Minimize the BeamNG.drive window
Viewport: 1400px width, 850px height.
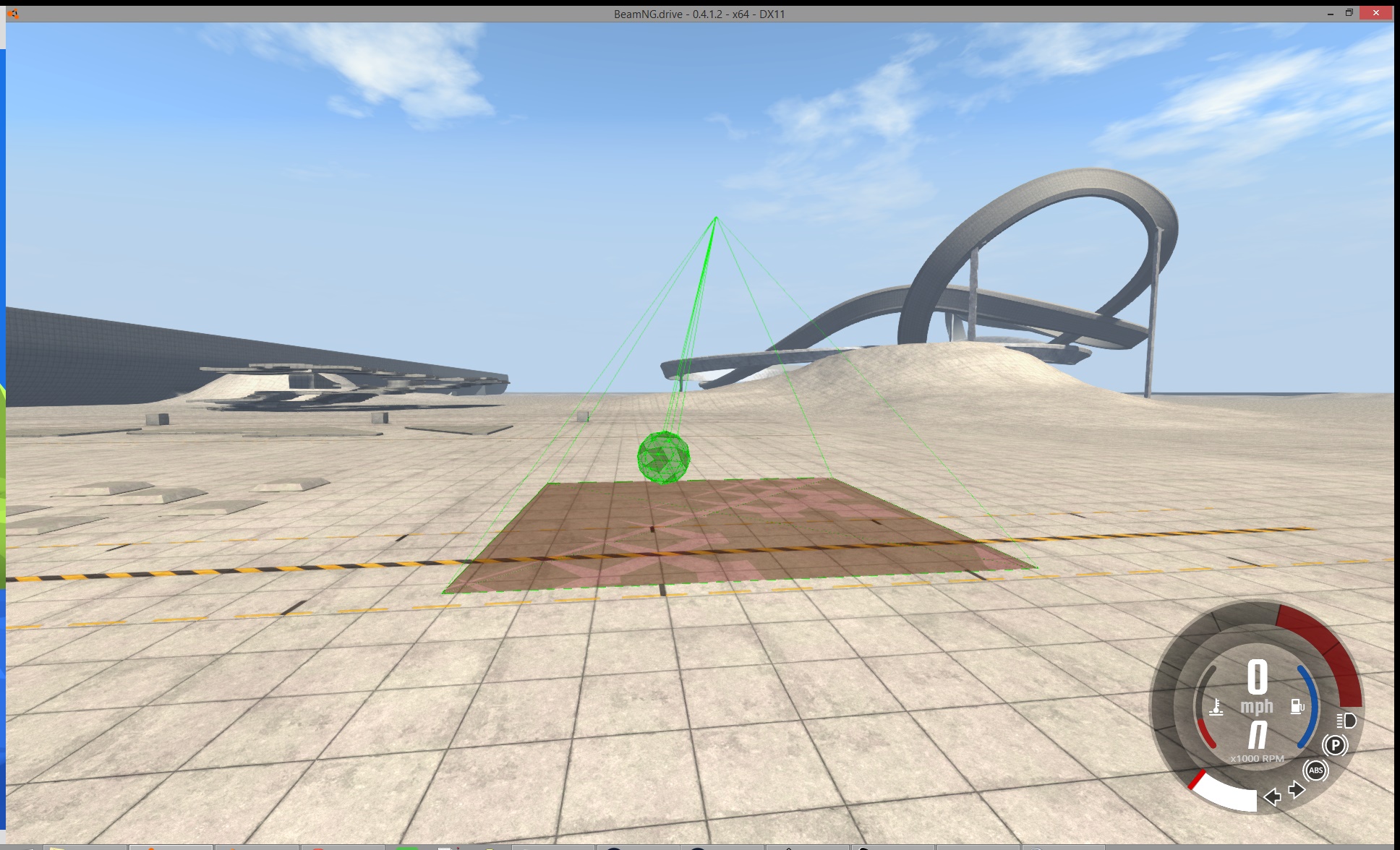(1331, 14)
